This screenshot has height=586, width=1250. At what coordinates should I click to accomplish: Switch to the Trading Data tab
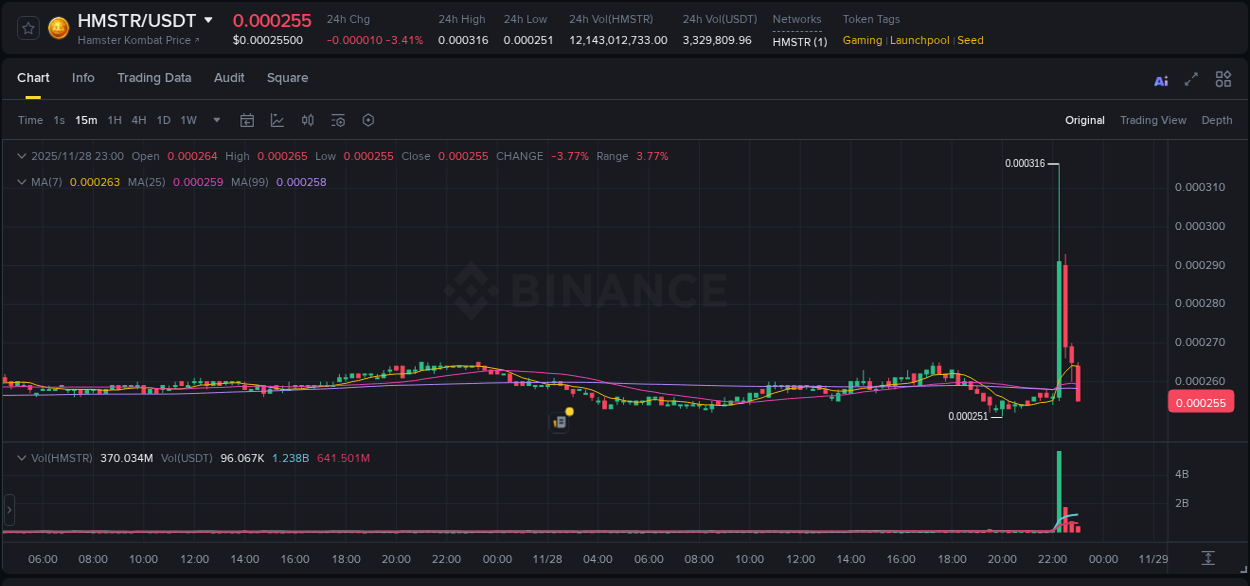pyautogui.click(x=154, y=78)
